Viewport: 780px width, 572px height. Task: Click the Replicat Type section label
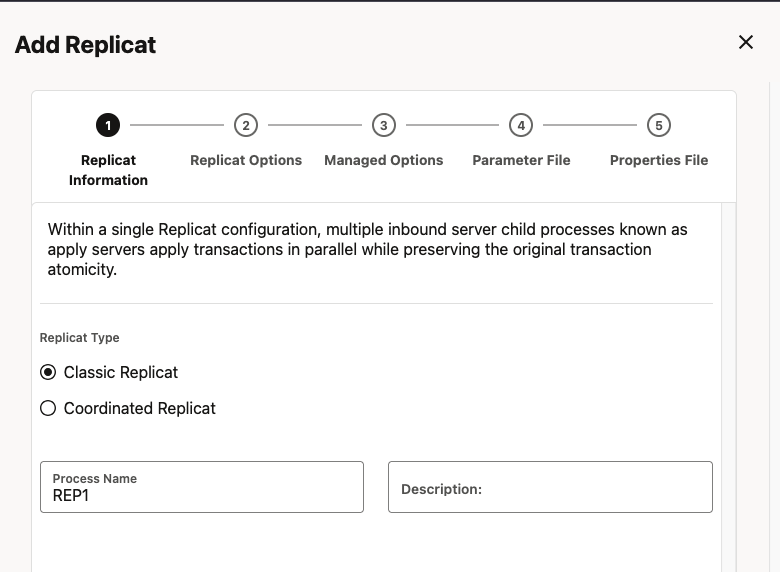click(x=80, y=338)
